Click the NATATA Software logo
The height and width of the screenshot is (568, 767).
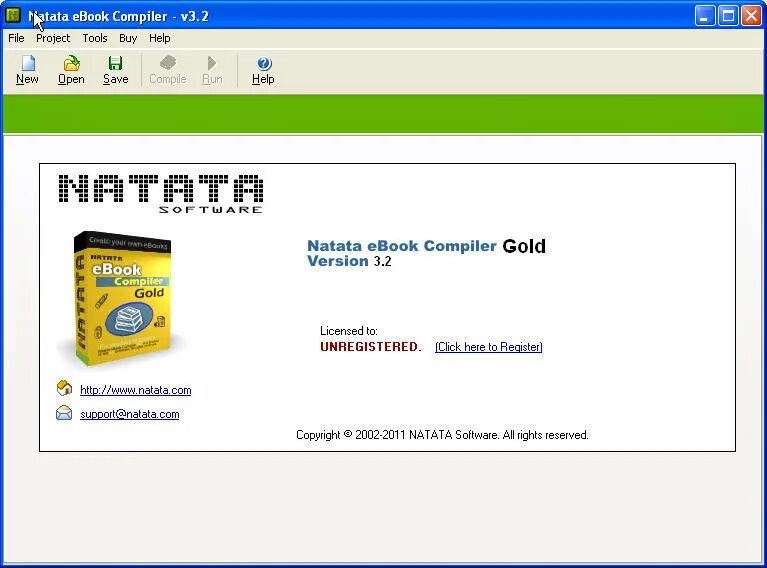pyautogui.click(x=160, y=194)
